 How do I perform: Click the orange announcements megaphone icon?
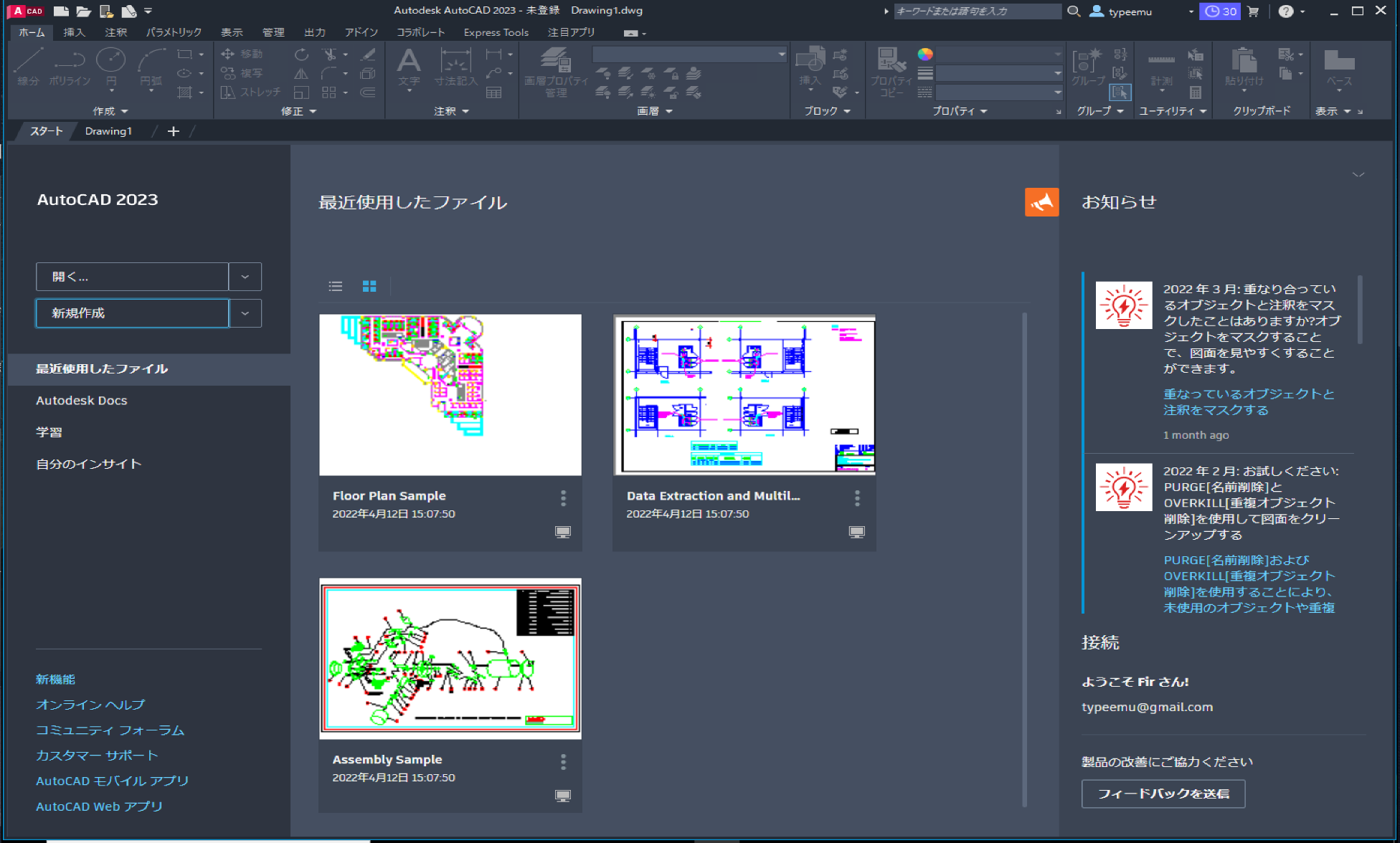click(x=1041, y=202)
